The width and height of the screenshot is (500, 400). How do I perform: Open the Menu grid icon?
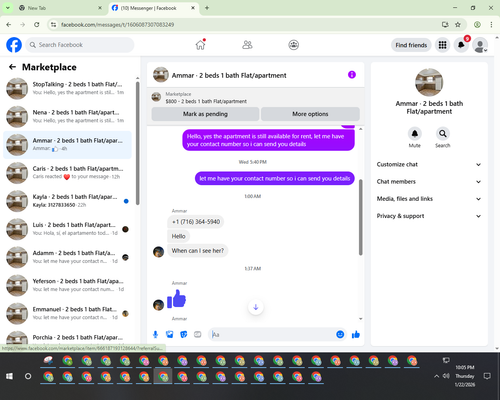pyautogui.click(x=442, y=45)
